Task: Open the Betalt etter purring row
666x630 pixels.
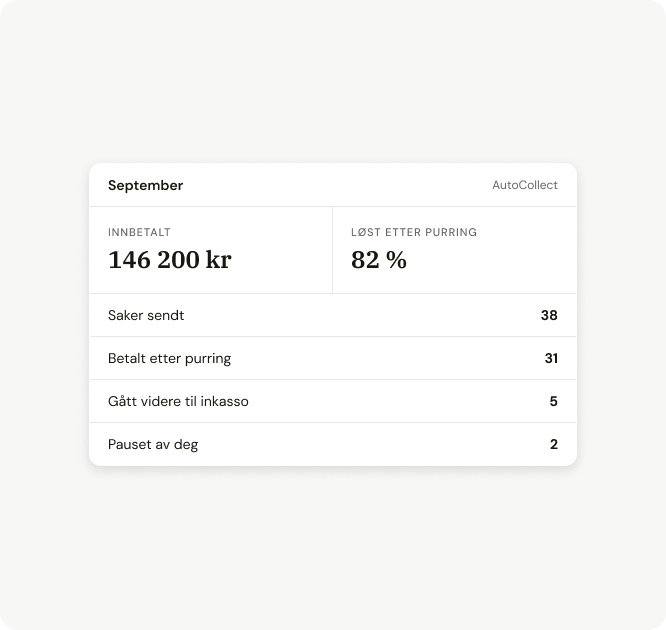Action: (333, 358)
